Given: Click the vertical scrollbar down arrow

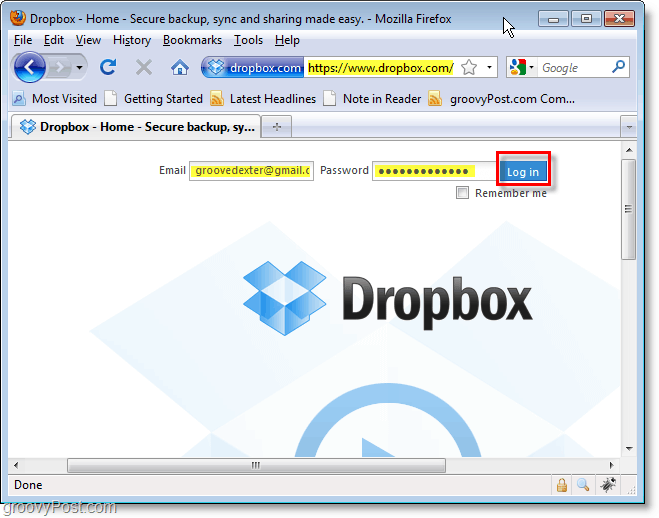Looking at the screenshot, I should pyautogui.click(x=629, y=449).
